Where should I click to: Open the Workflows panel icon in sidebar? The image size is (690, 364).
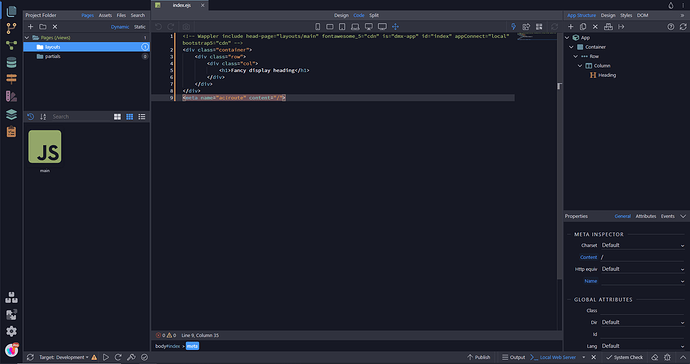click(11, 45)
